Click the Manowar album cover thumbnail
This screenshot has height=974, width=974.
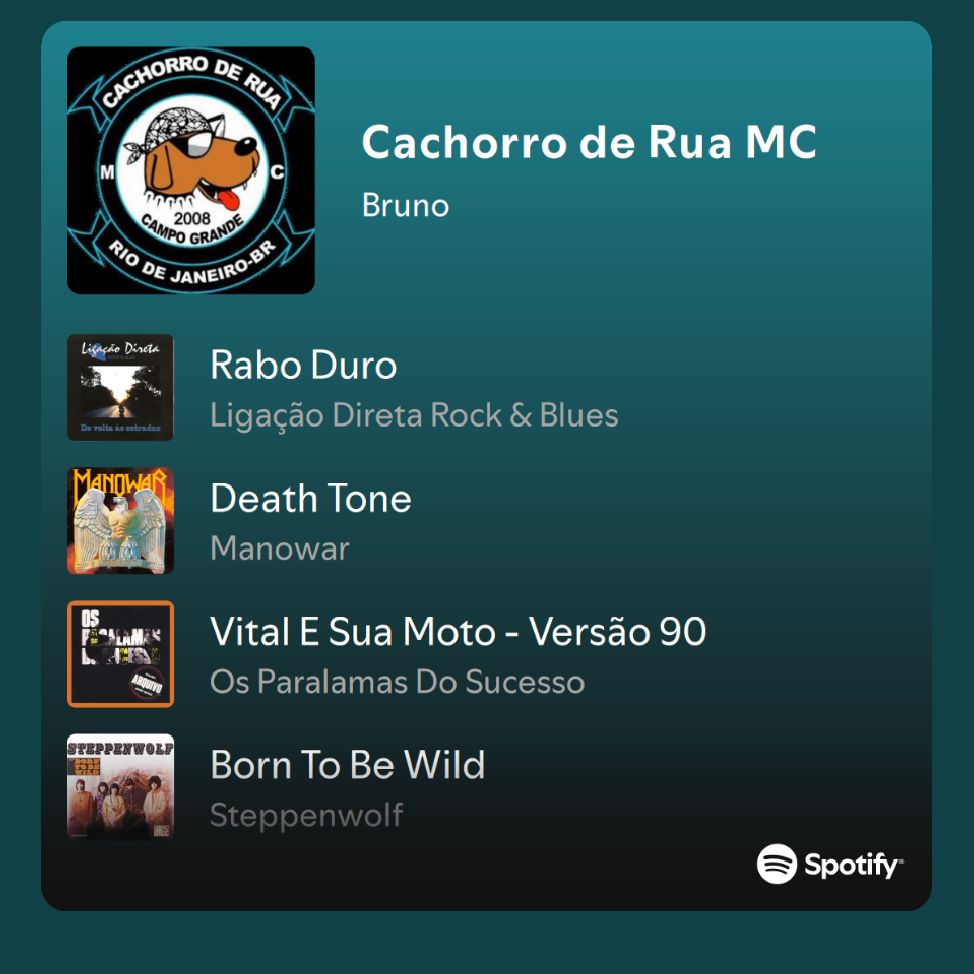click(121, 521)
